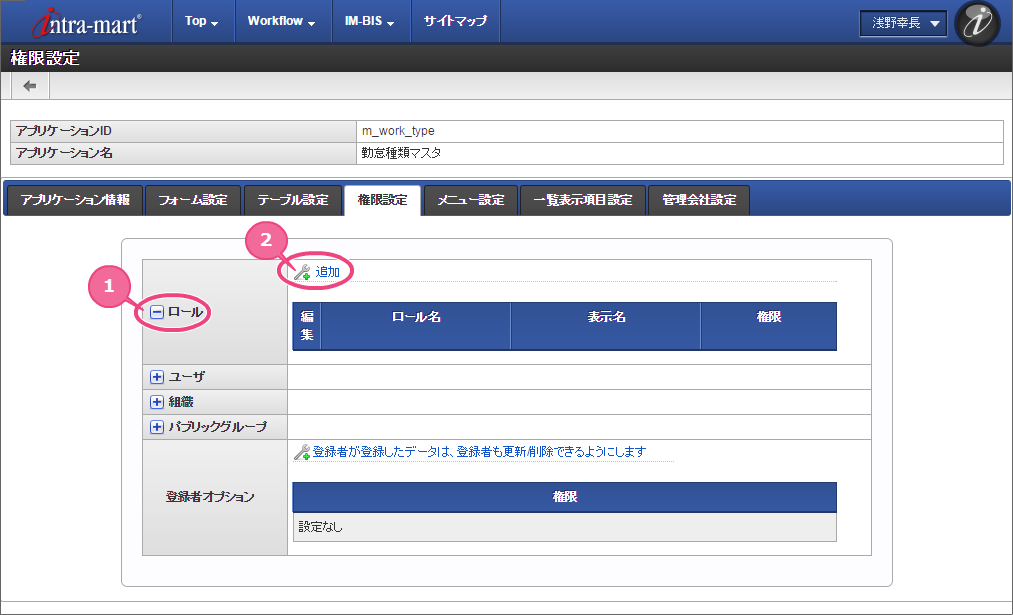Screen dimensions: 1013x615
Task: Click the intra-mart logo
Action: tap(87, 22)
